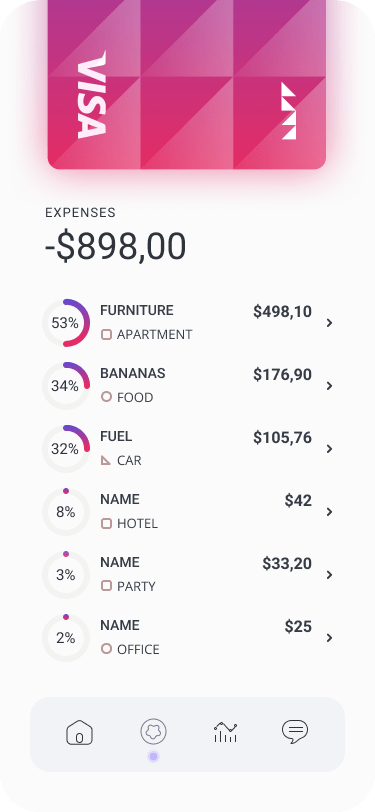Tap the pink VISA card

[x=187, y=84]
